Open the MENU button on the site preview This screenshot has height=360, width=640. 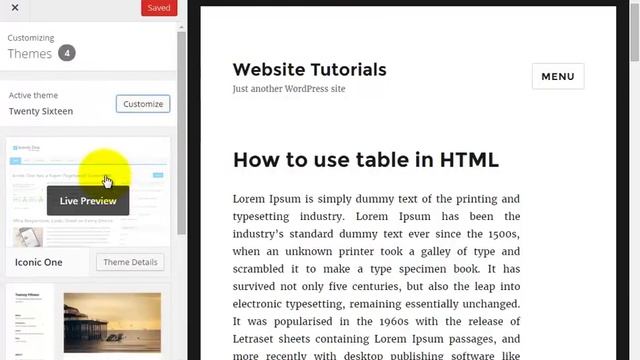(558, 76)
